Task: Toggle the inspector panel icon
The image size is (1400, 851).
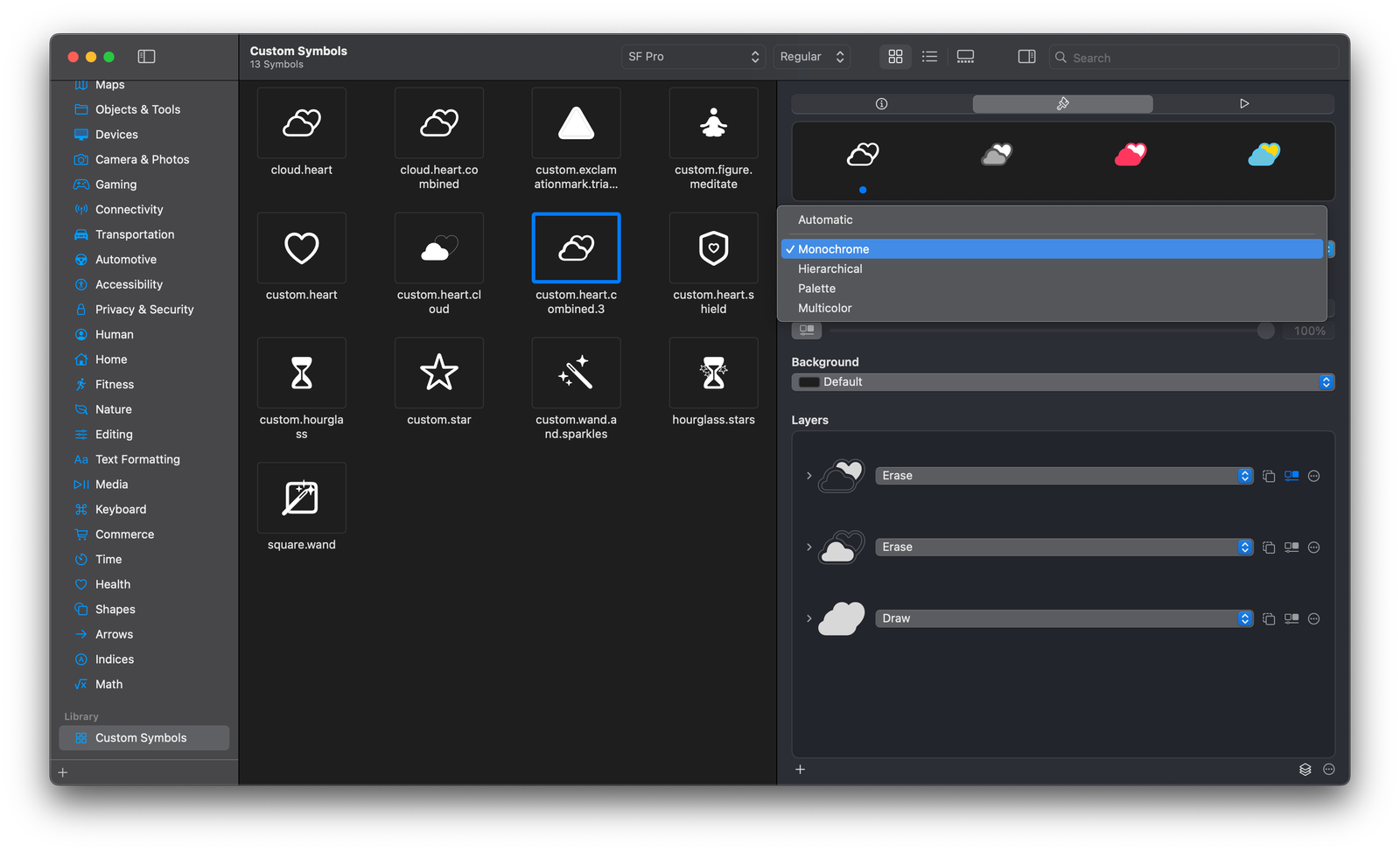Action: point(1025,56)
